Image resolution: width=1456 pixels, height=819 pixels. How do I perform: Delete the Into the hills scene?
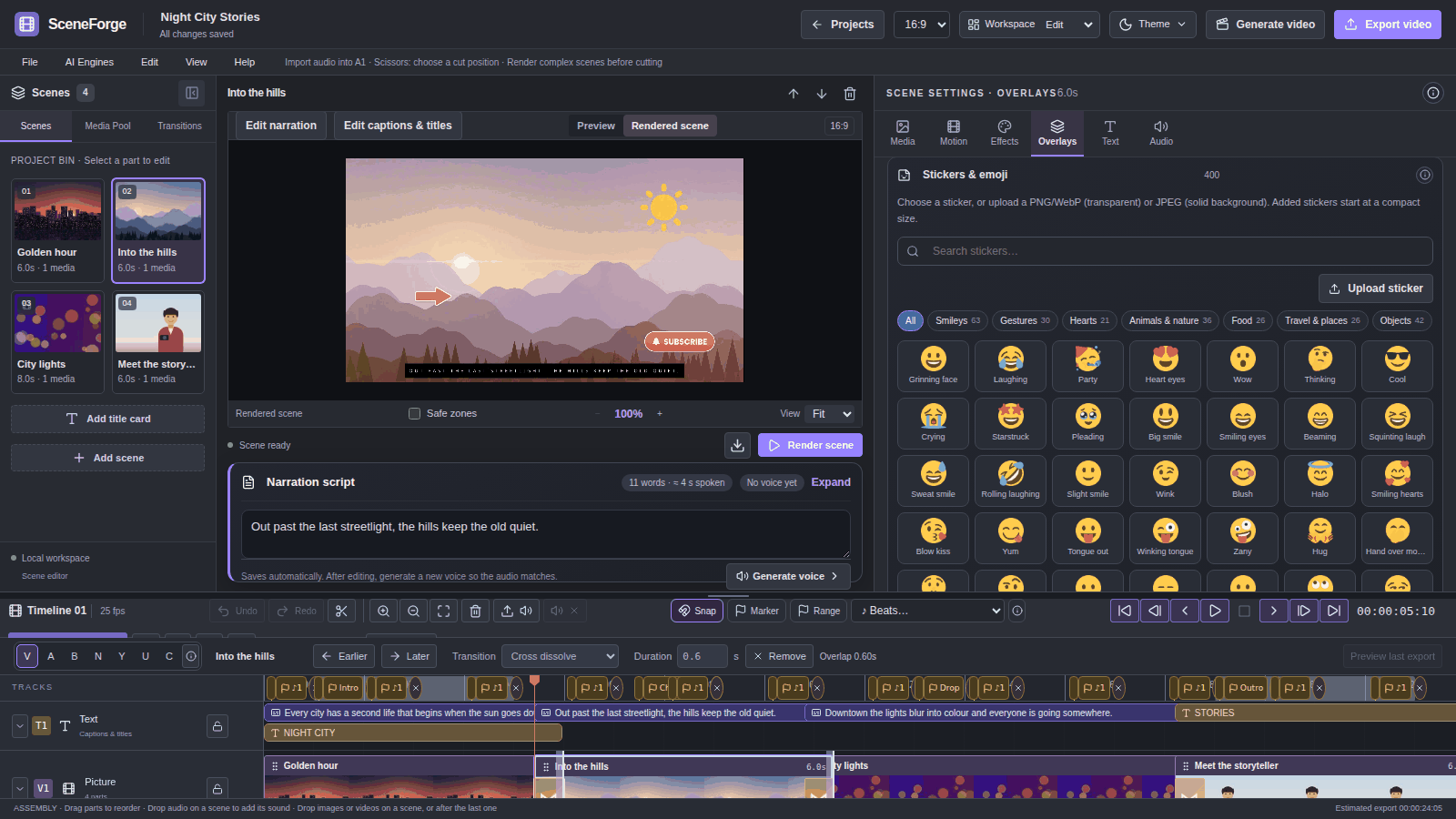(x=850, y=93)
